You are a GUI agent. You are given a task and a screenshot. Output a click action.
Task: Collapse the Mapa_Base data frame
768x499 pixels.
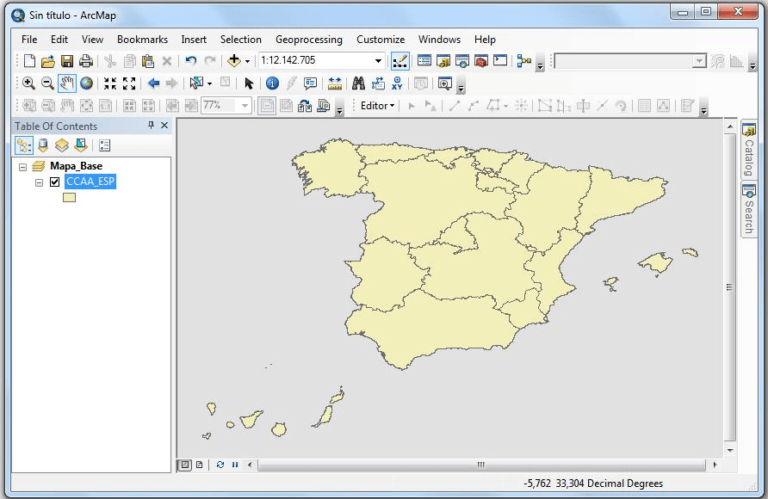pos(23,167)
